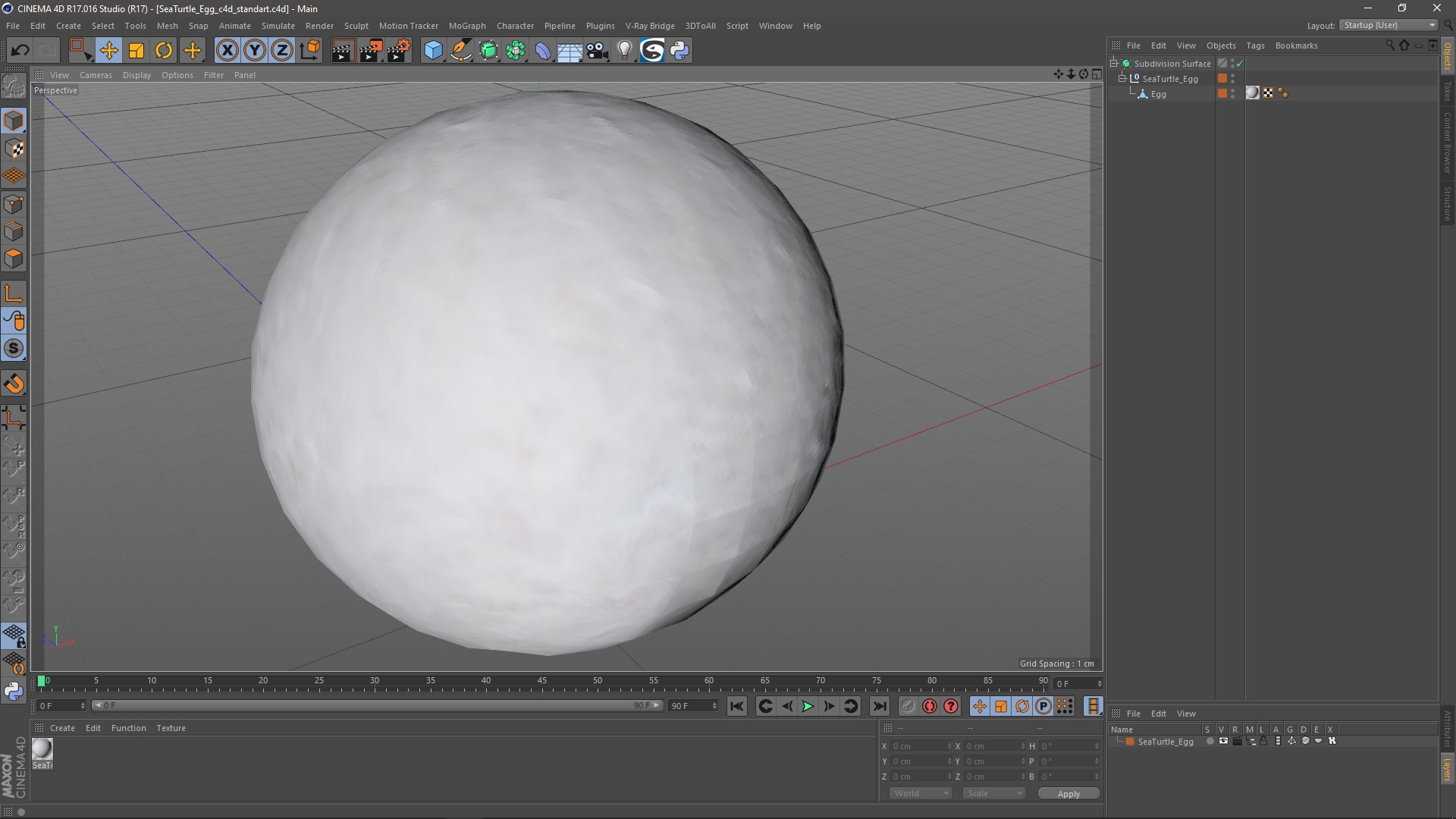The image size is (1456, 819).
Task: Collapse the Subdivision Surface tree item
Action: pos(1114,64)
